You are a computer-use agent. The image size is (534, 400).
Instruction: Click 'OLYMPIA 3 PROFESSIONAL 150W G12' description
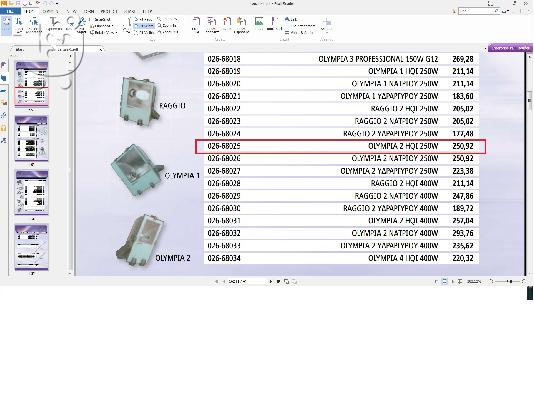point(378,59)
